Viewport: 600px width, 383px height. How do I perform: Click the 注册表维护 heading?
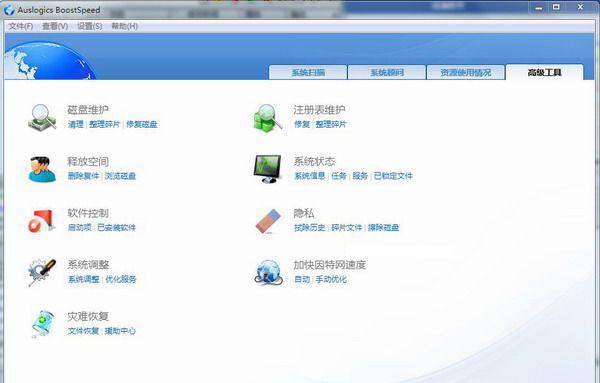point(319,110)
